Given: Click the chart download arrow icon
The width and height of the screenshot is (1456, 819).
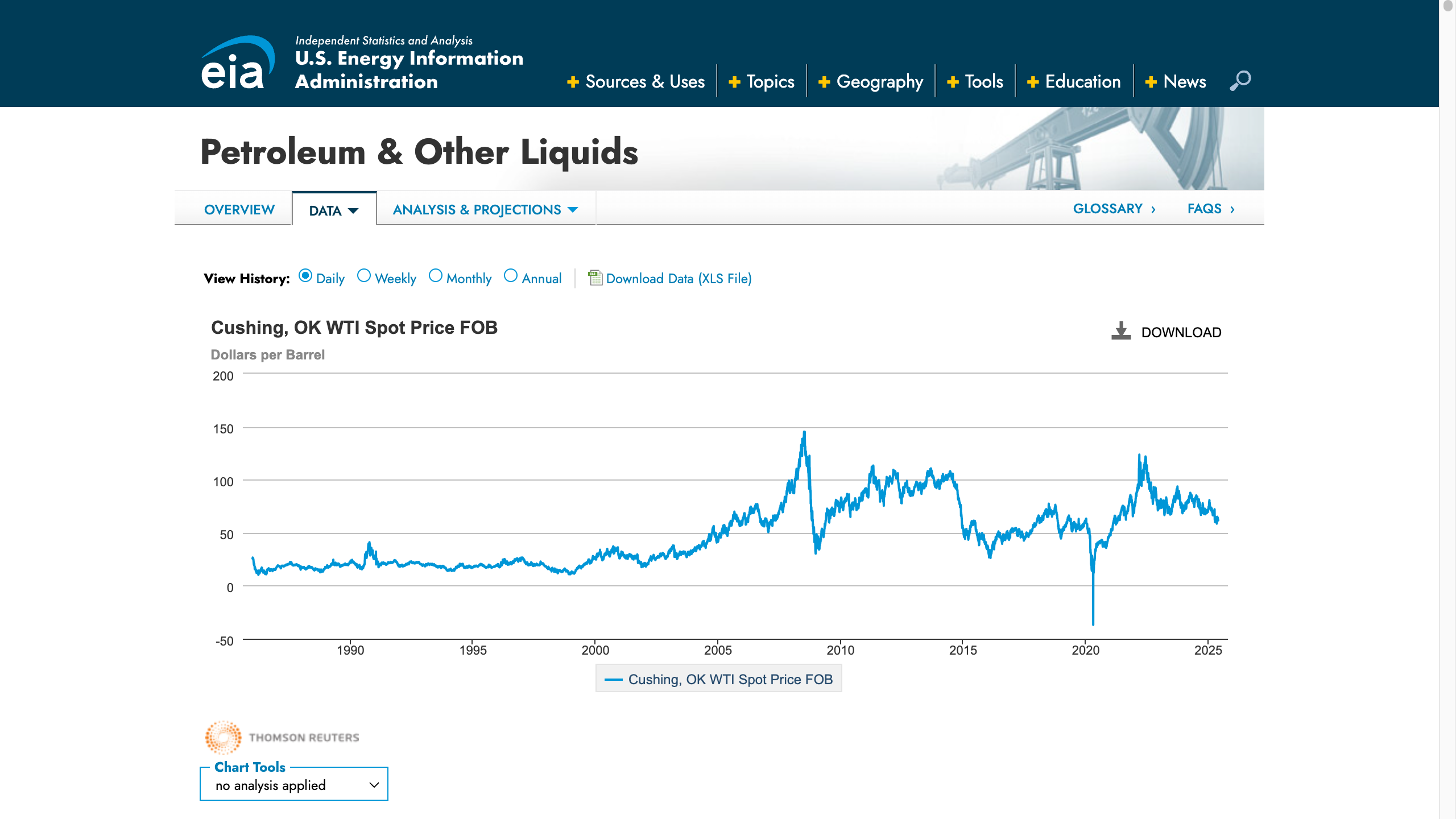Looking at the screenshot, I should tap(1121, 331).
